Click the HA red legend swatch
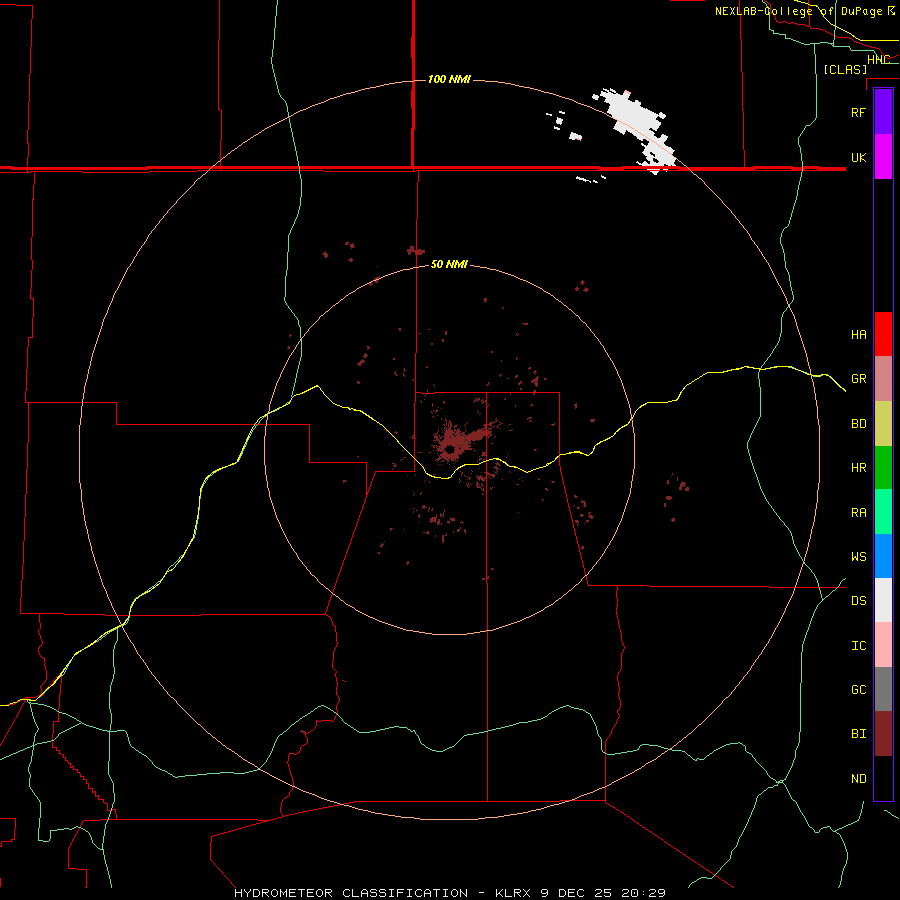The width and height of the screenshot is (900, 900). coord(883,334)
